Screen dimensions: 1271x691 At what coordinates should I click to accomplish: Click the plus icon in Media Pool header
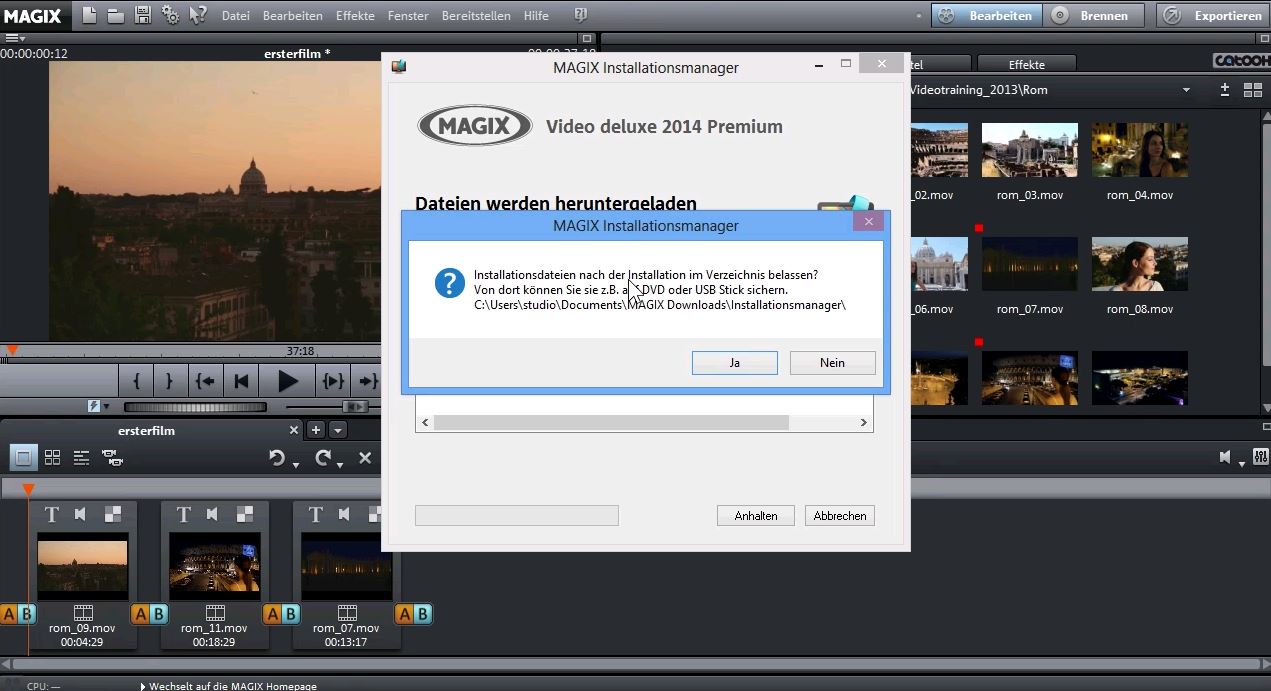click(x=1225, y=90)
